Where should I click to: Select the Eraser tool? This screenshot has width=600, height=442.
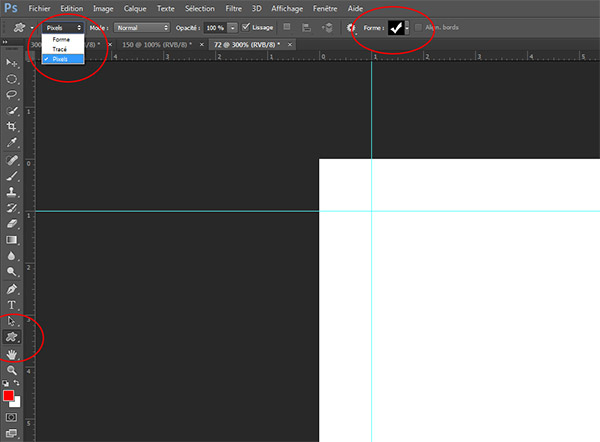11,223
